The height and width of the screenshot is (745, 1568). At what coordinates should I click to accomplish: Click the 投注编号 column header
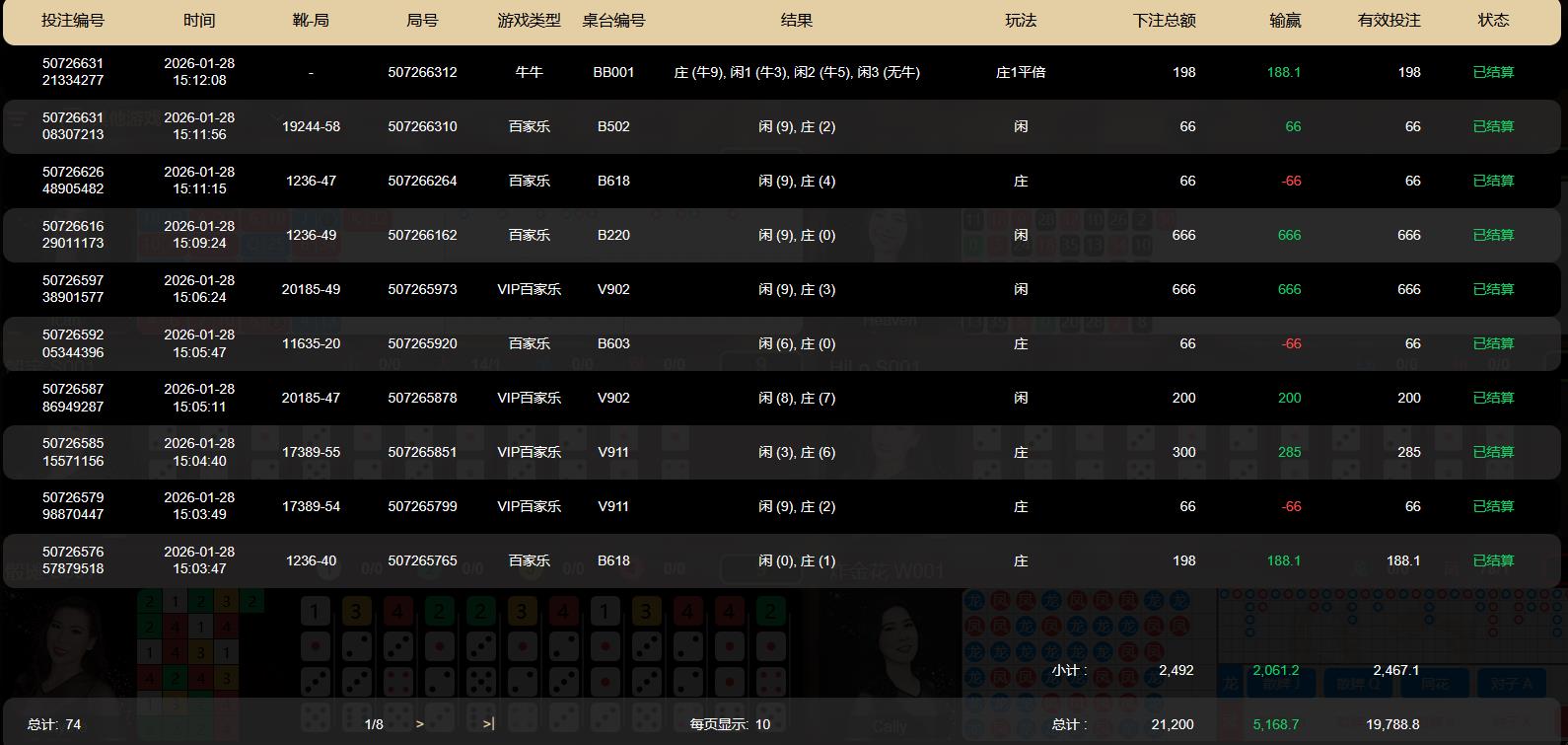(73, 21)
